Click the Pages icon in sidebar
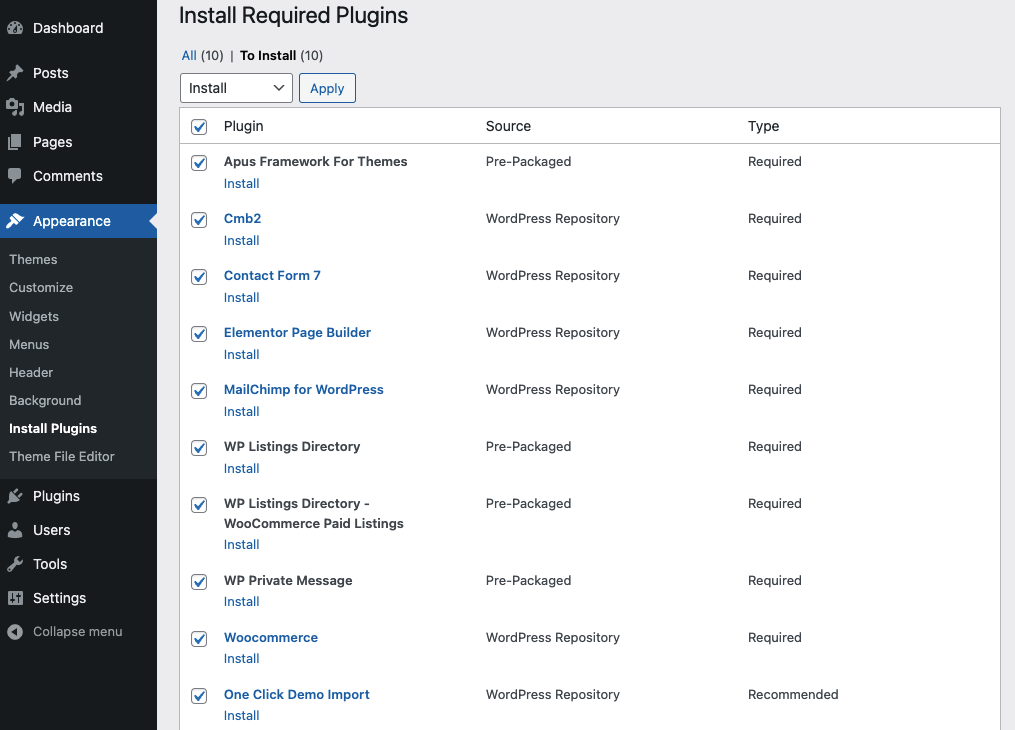The height and width of the screenshot is (730, 1015). pos(15,142)
